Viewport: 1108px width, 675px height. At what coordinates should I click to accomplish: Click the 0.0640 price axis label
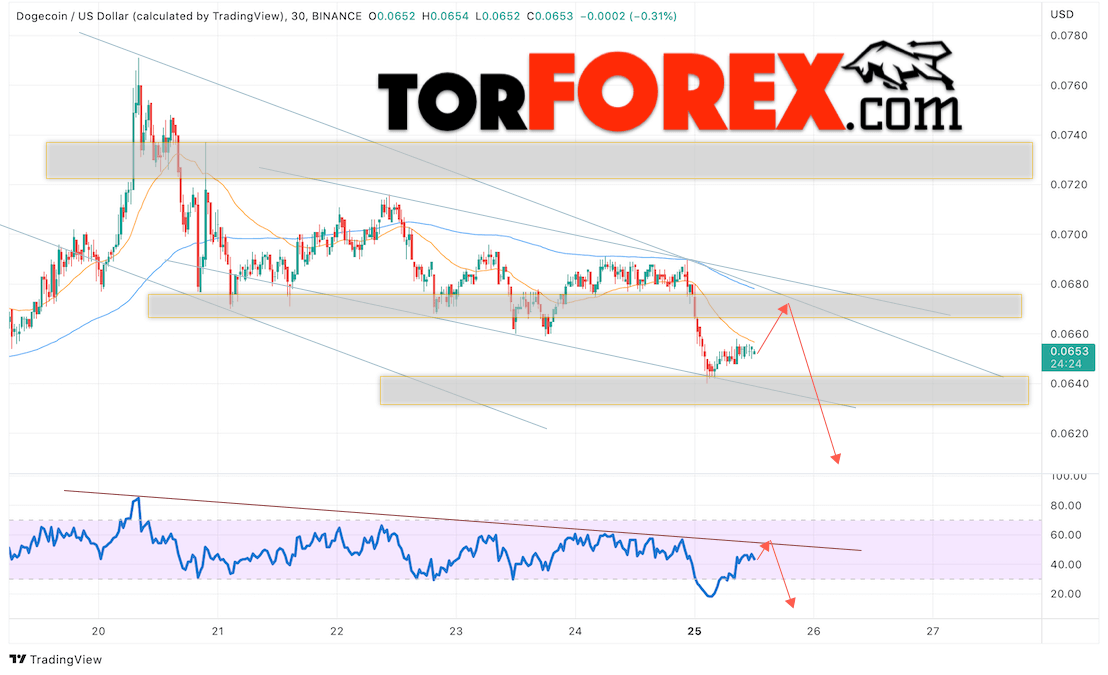click(x=1069, y=384)
